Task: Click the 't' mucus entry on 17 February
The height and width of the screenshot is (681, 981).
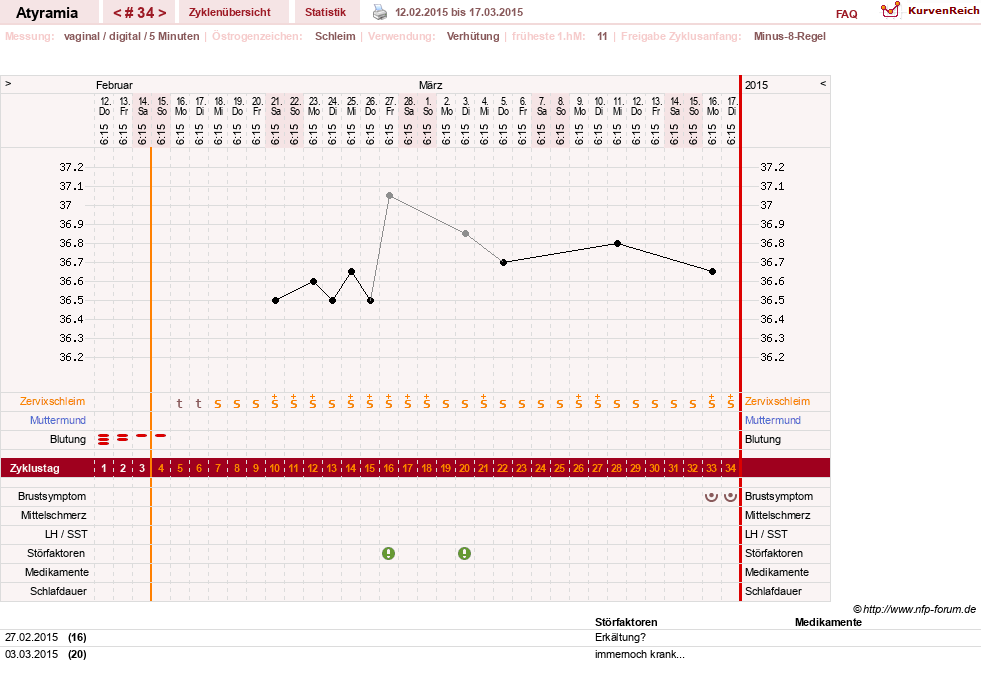Action: click(x=199, y=404)
